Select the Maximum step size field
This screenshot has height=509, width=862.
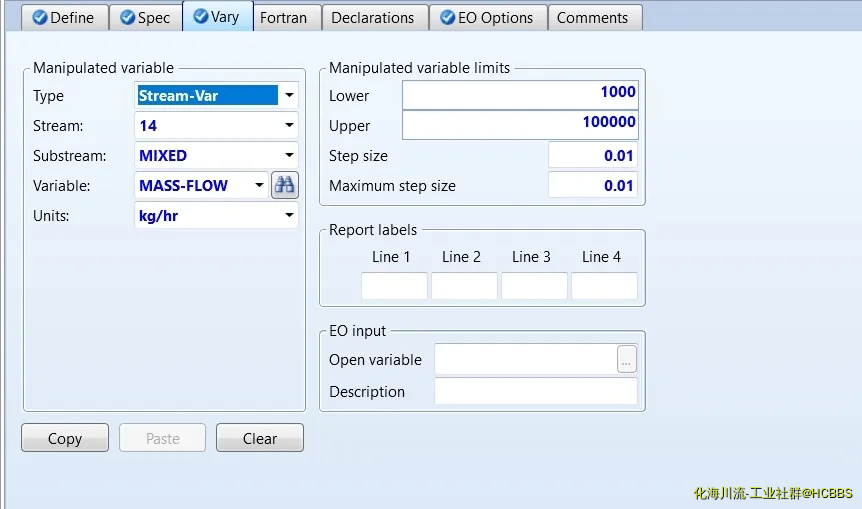(x=592, y=185)
